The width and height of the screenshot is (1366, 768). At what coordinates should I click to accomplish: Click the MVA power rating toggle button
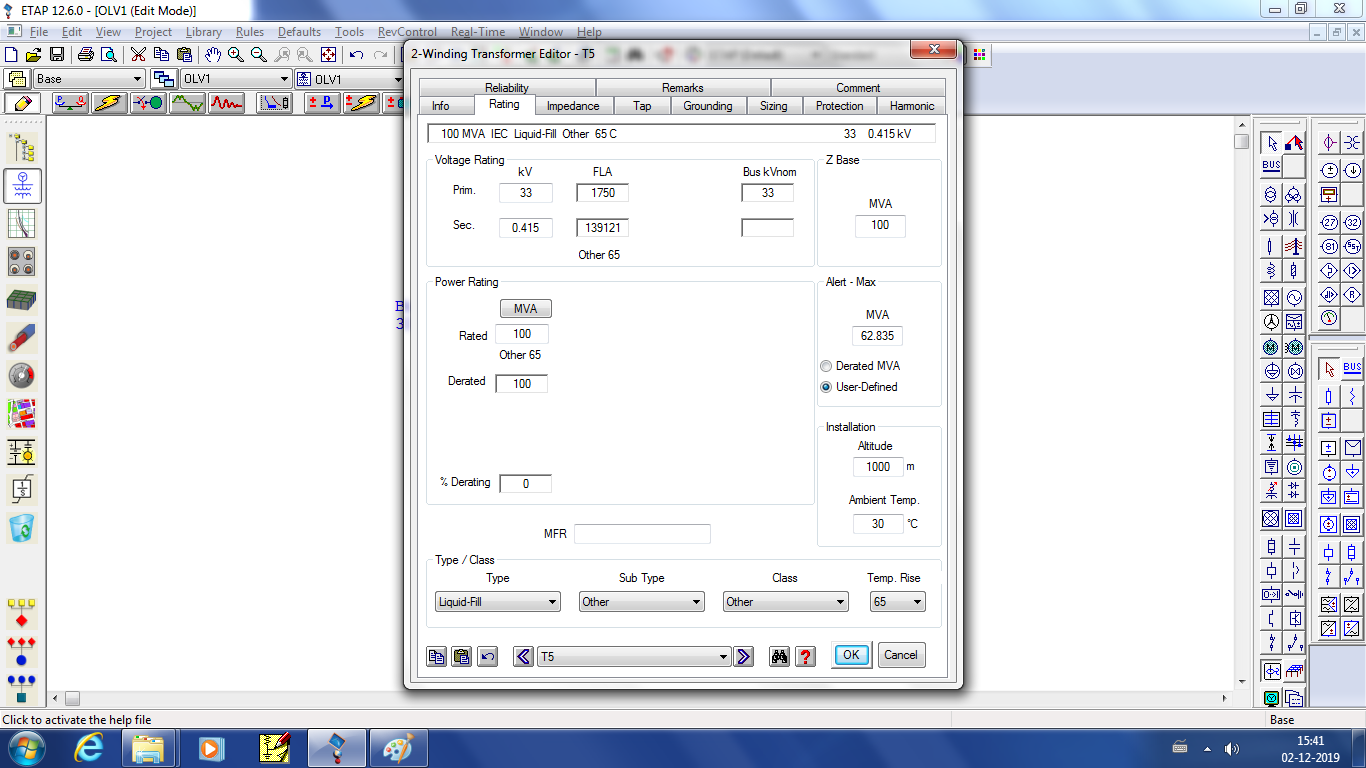point(525,308)
